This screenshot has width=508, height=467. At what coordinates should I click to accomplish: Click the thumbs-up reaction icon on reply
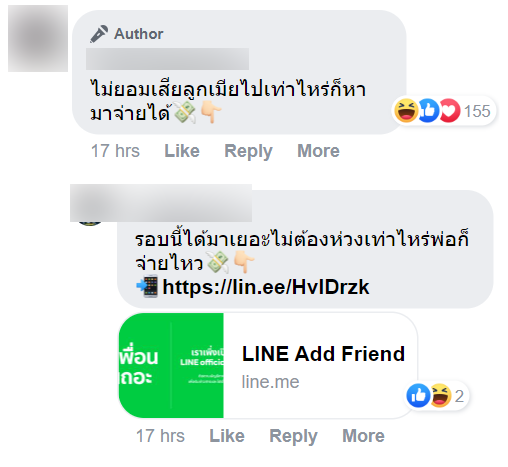click(418, 396)
